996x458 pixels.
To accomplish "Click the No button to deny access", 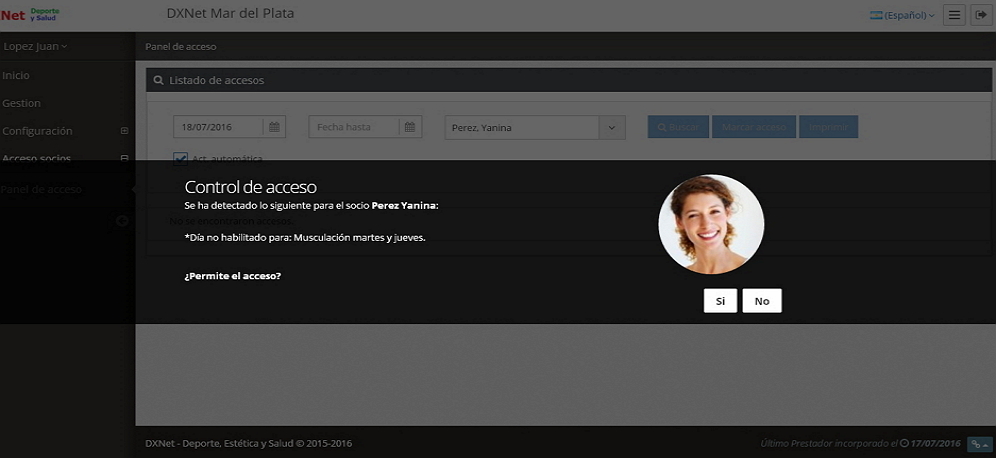I will [762, 301].
